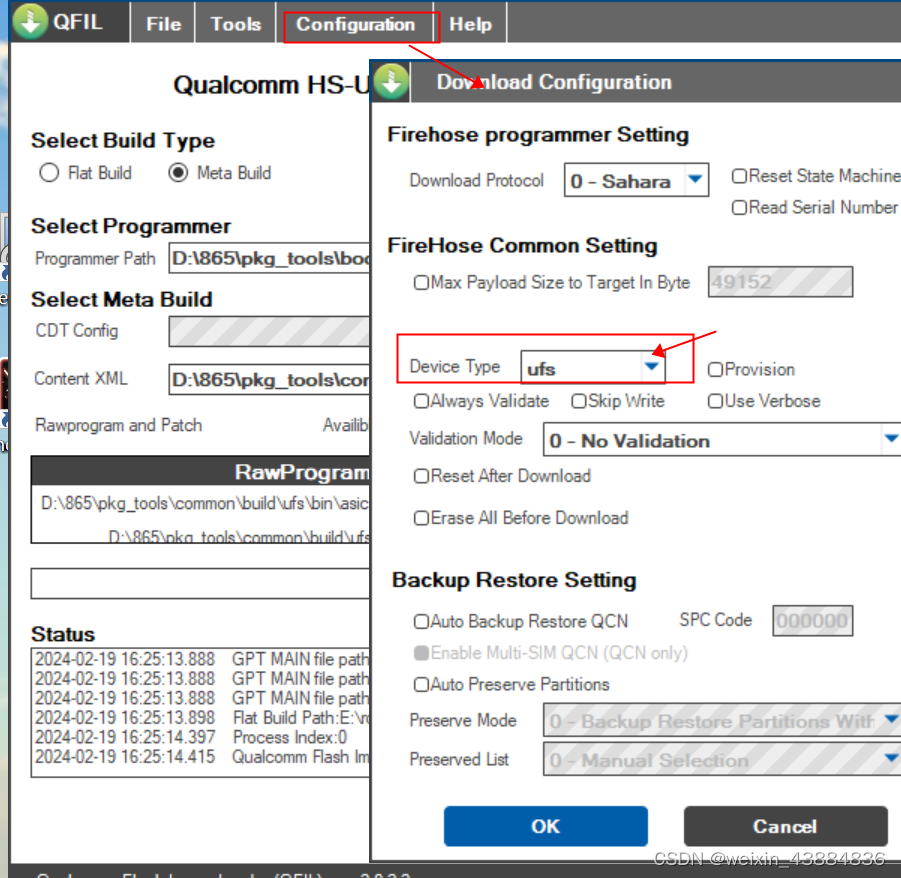The height and width of the screenshot is (878, 901).
Task: Select the Meta Build radio button
Action: coord(178,173)
